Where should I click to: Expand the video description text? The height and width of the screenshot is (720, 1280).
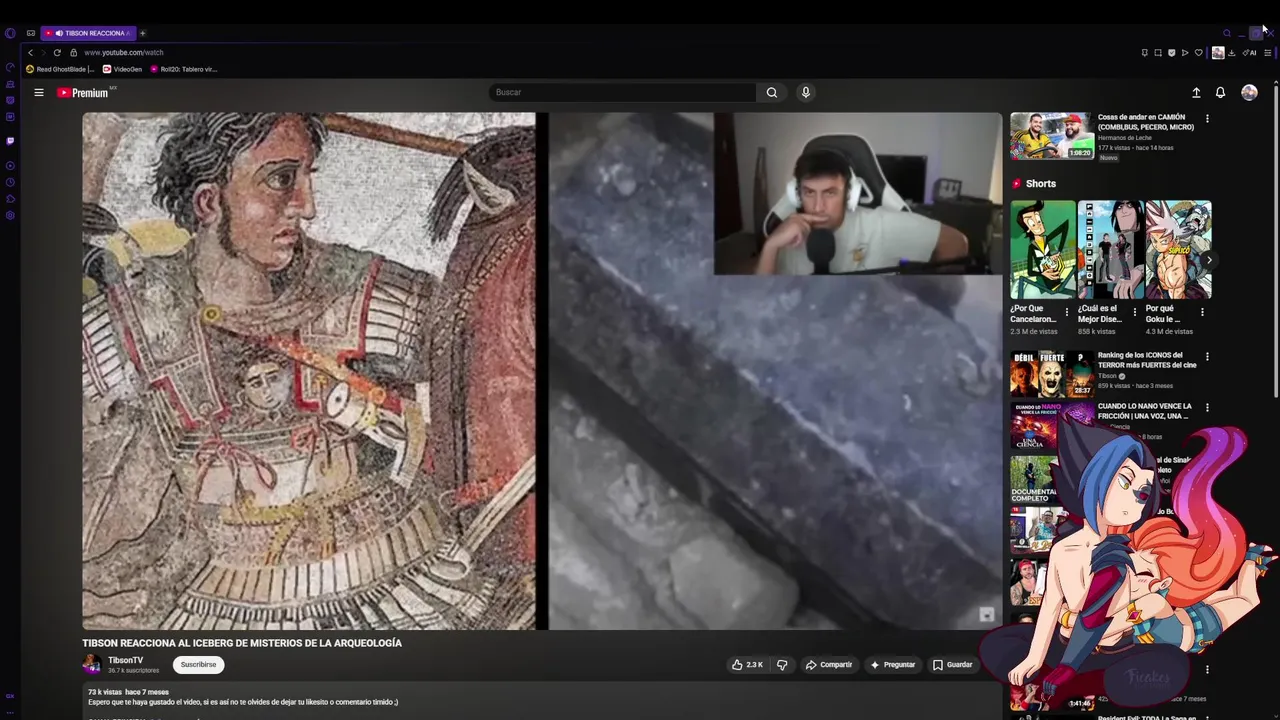(243, 702)
